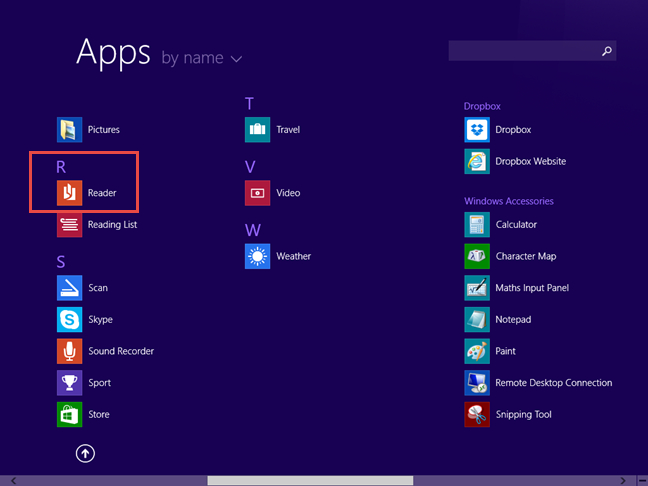
Task: Click the 'Scan' label text
Action: click(x=98, y=288)
